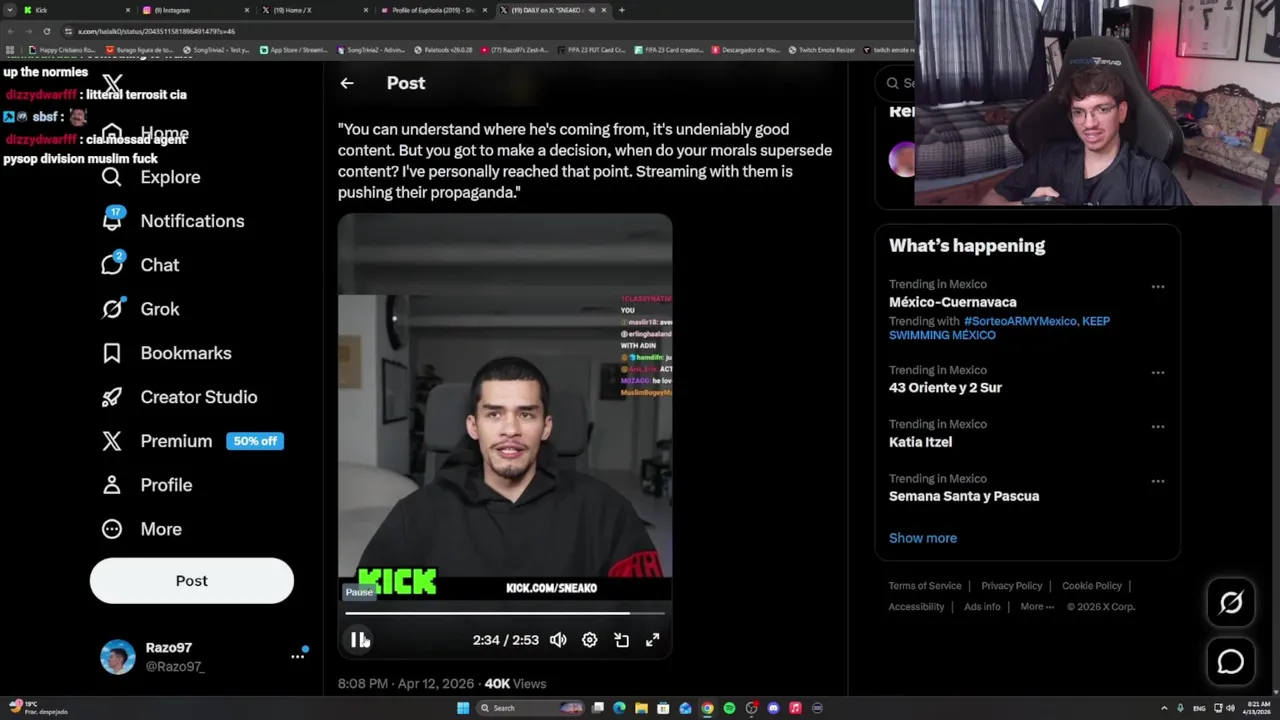Switch to the Home / X tab
This screenshot has height=720, width=1280.
[313, 10]
